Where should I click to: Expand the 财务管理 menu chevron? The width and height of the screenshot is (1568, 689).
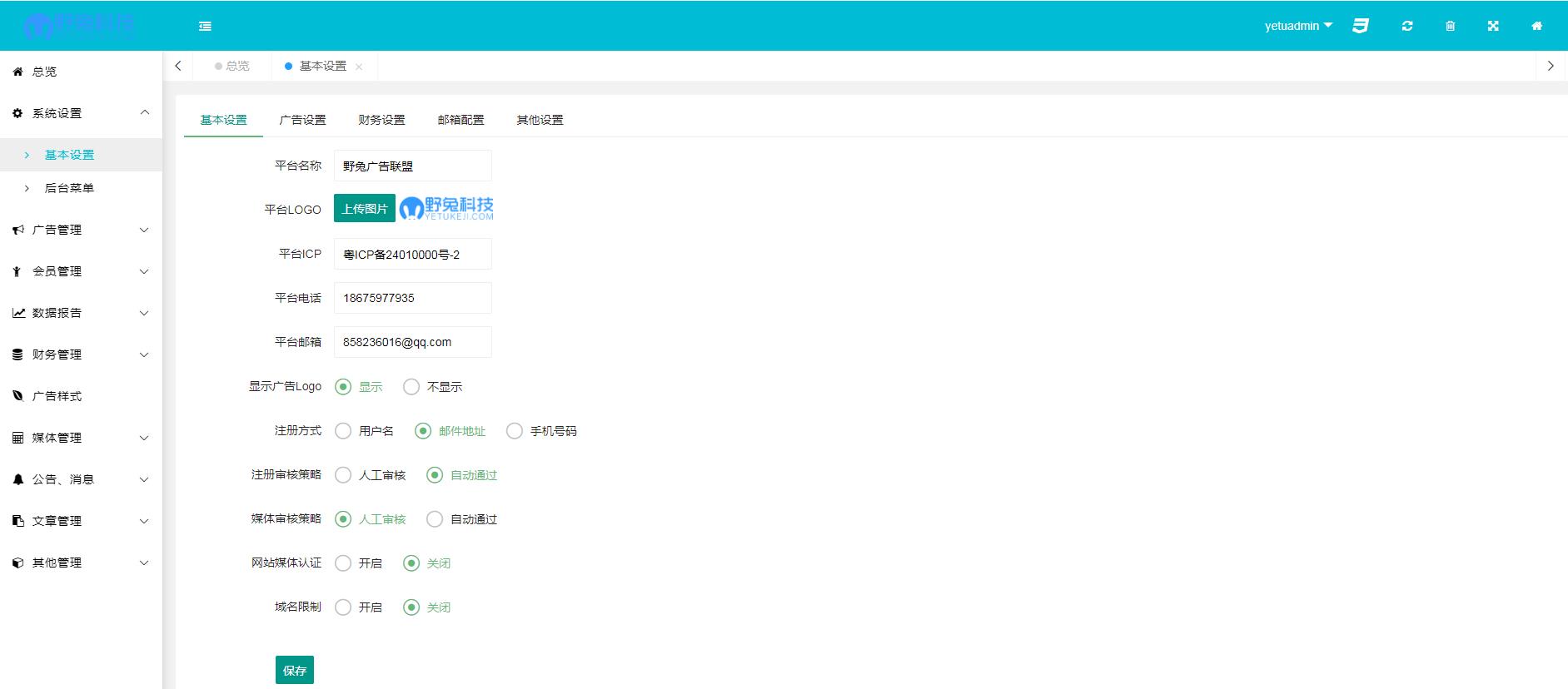click(x=144, y=354)
